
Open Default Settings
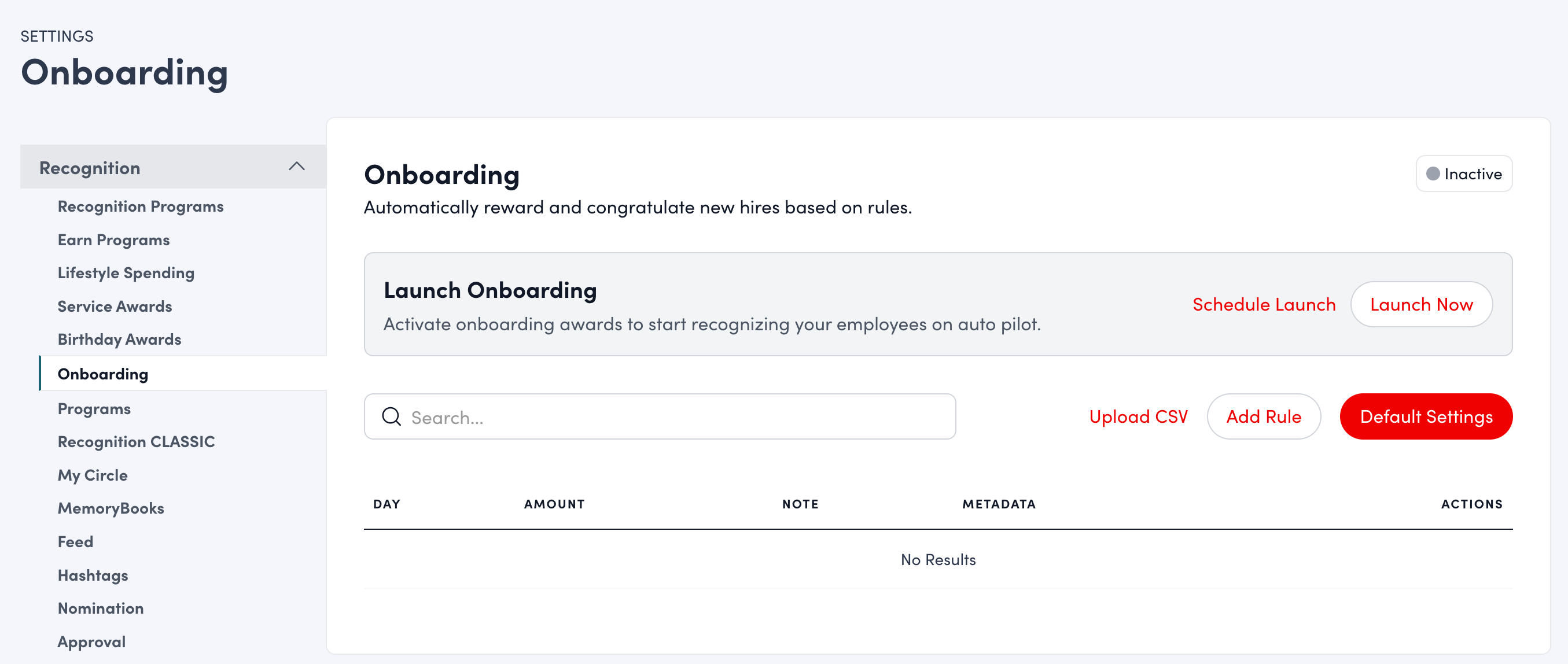pos(1426,416)
